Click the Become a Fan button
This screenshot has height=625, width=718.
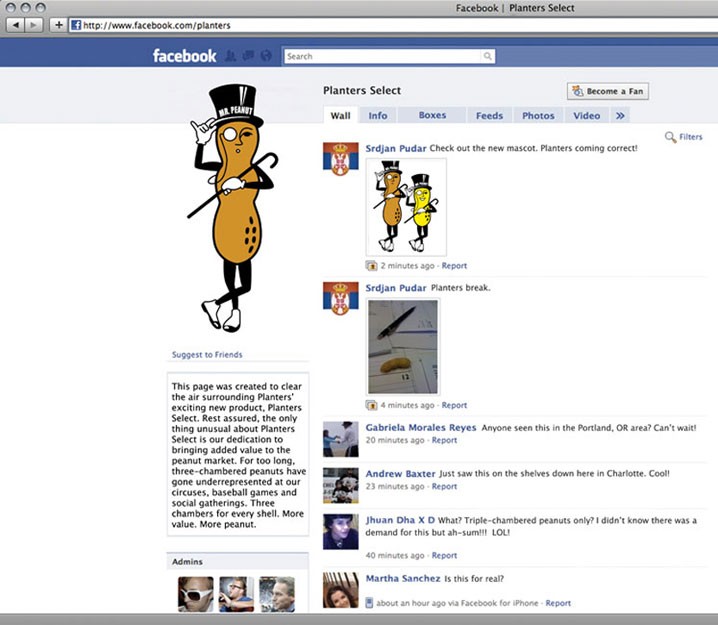click(608, 91)
